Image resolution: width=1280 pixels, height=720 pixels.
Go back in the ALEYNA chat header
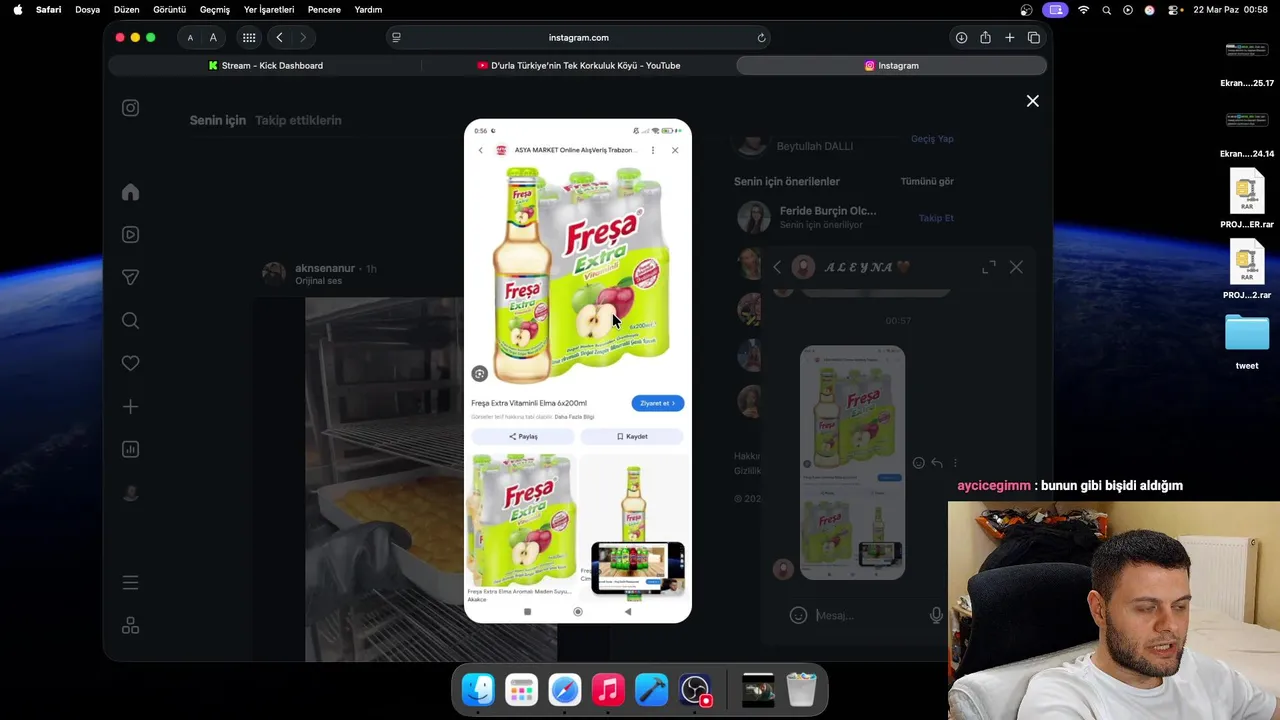777,267
